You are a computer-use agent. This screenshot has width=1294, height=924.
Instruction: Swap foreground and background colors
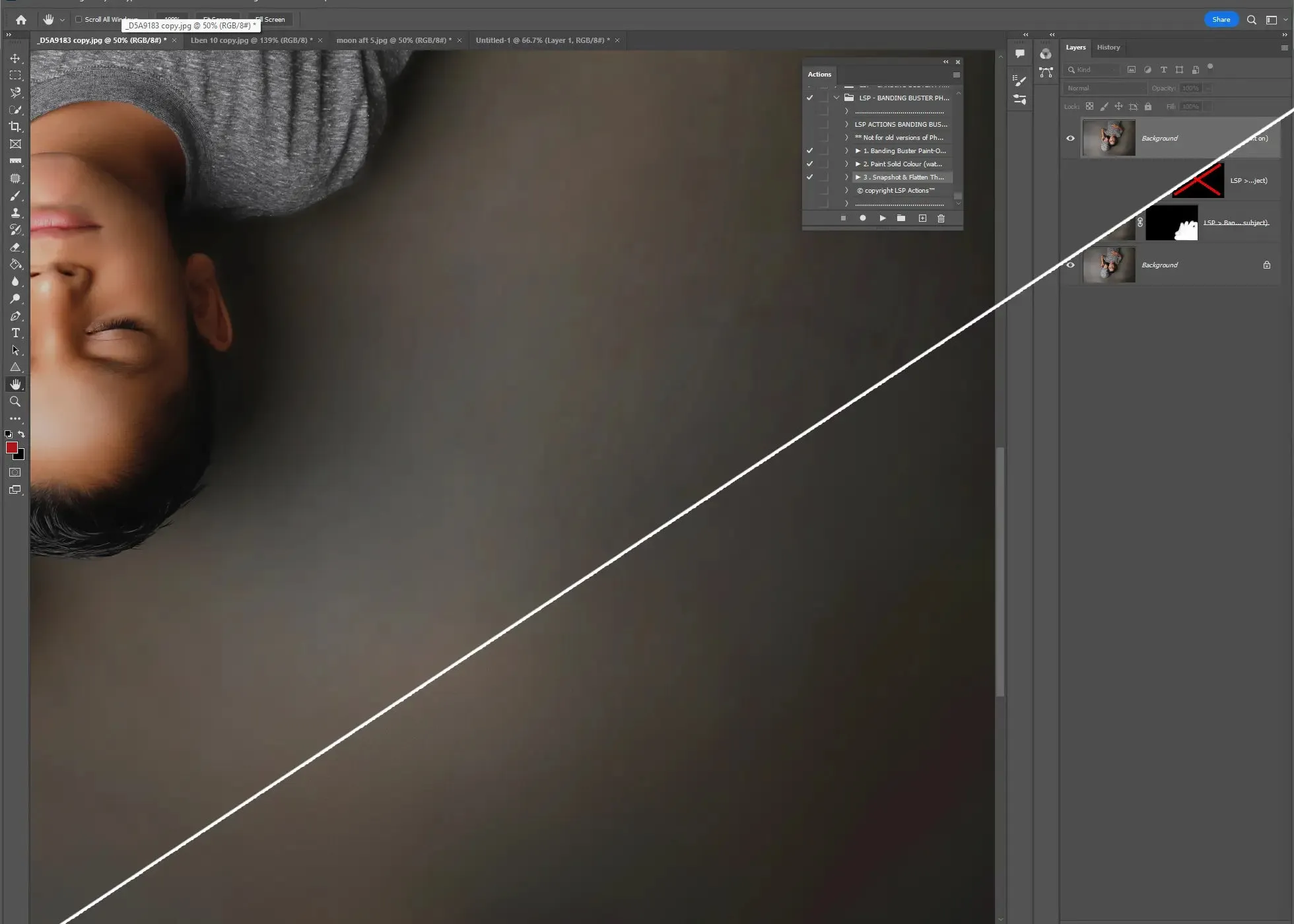pos(21,434)
